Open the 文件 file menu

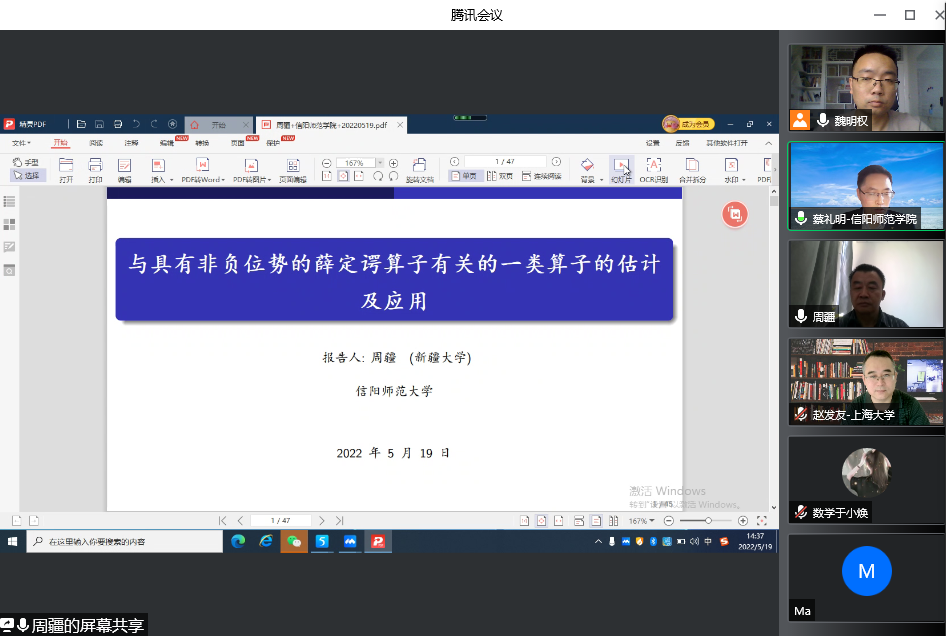(21, 143)
